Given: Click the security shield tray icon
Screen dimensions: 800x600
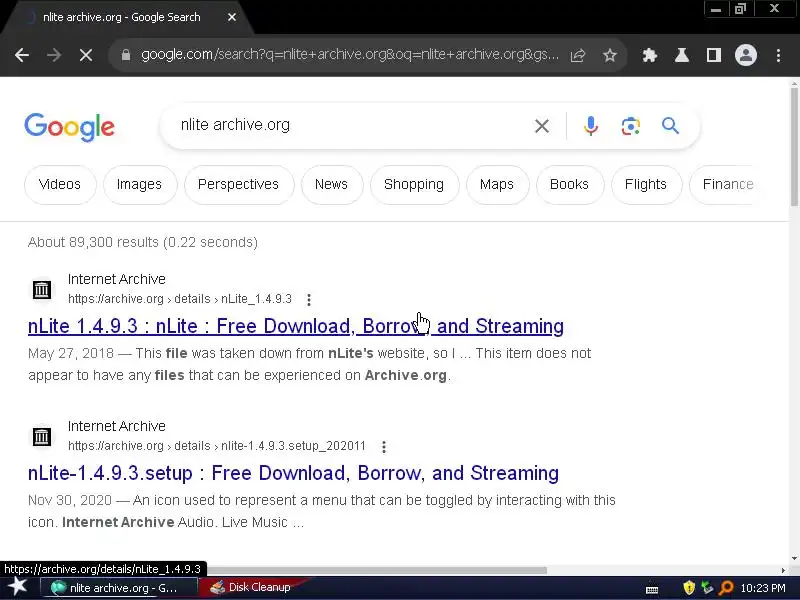Looking at the screenshot, I should (x=689, y=588).
